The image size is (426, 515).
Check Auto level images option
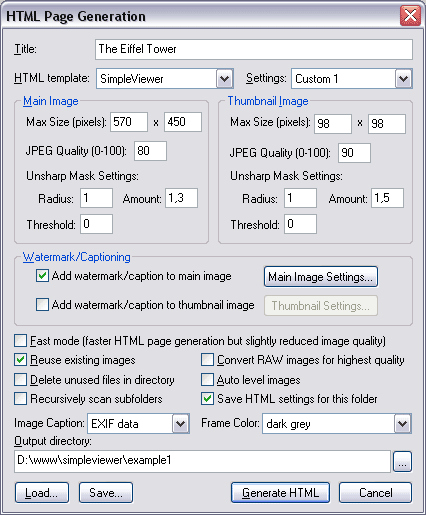click(207, 379)
